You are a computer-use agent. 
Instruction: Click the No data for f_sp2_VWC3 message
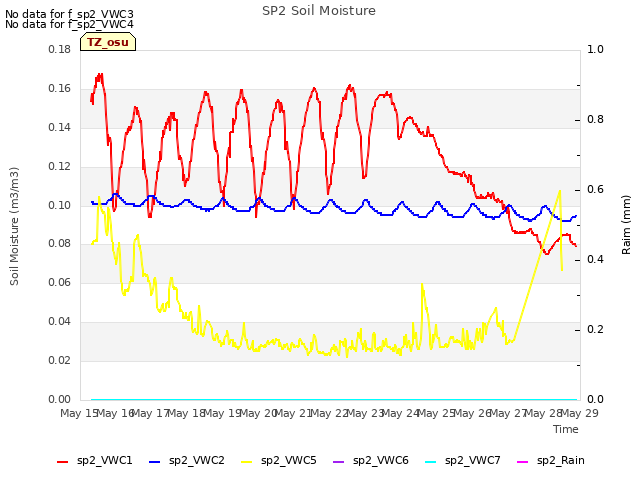pyautogui.click(x=69, y=14)
